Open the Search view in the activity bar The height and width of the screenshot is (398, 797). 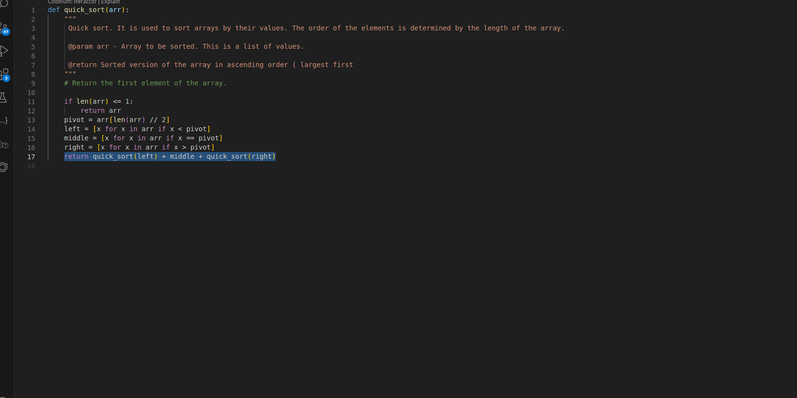click(x=4, y=4)
